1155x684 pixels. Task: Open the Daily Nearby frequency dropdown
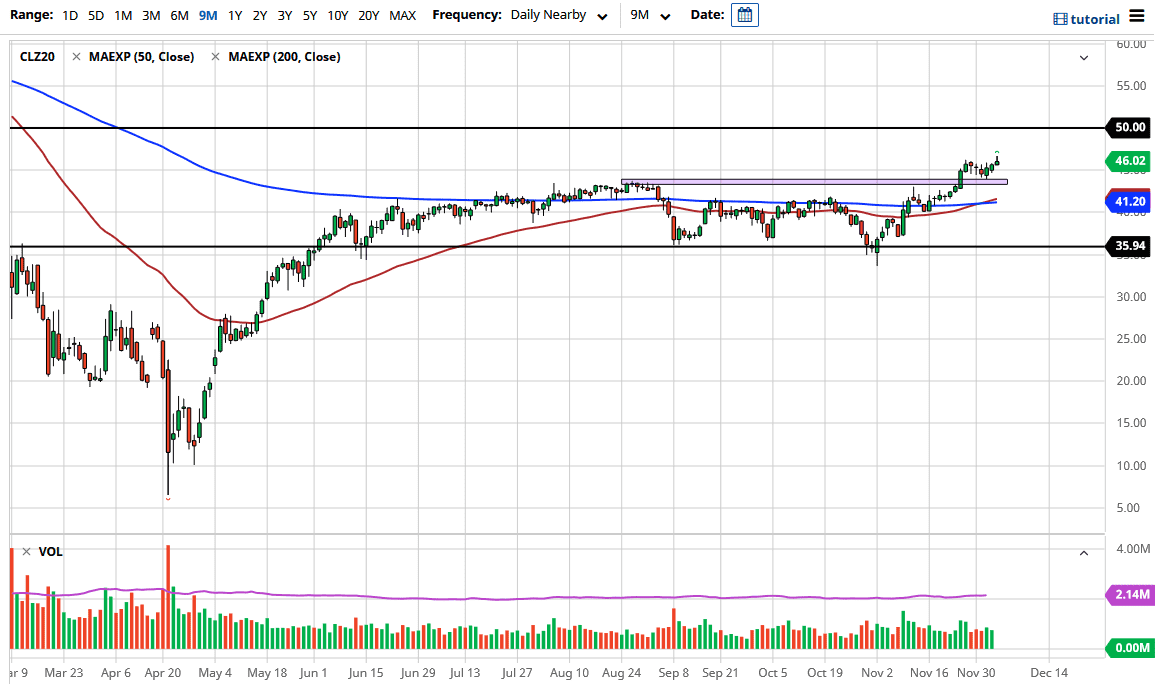[602, 15]
